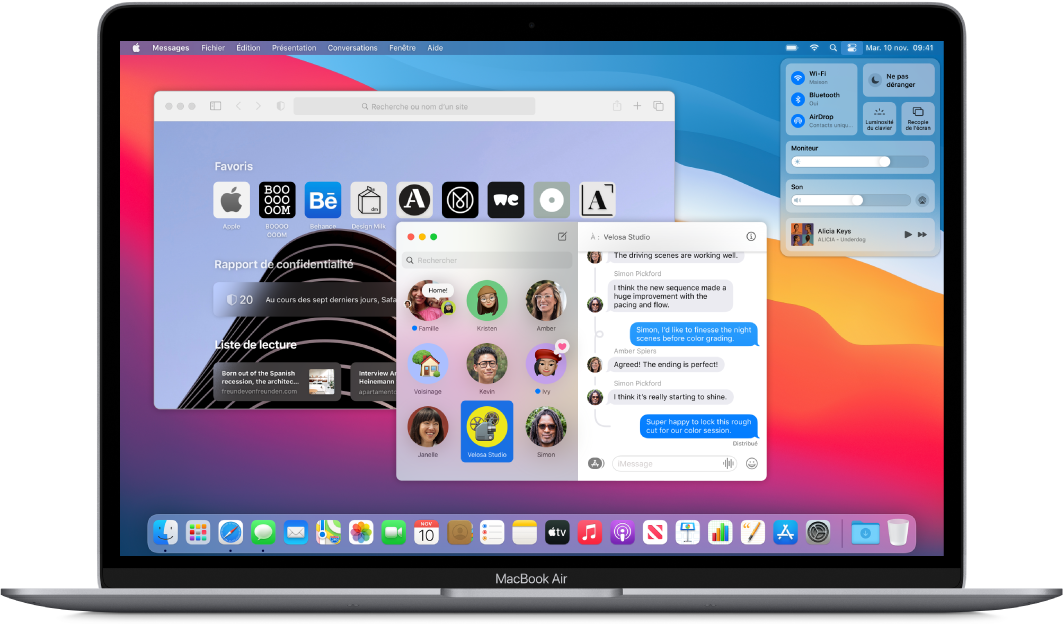
Task: Open Podcasts from the Dock
Action: click(623, 532)
